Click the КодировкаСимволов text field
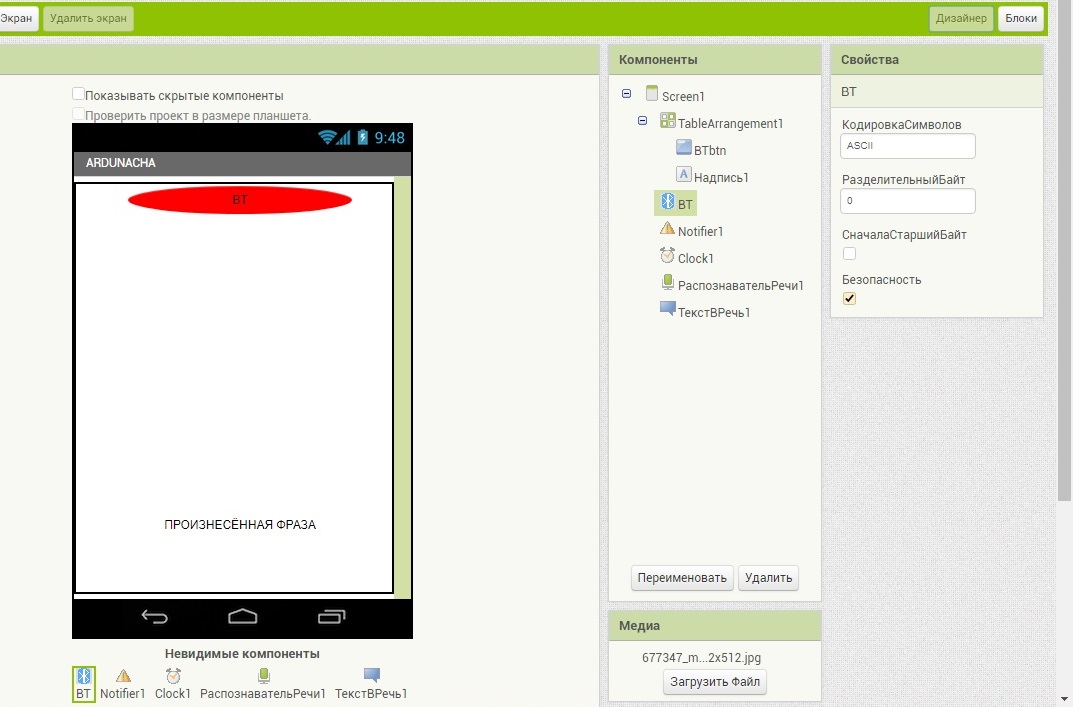1073x707 pixels. click(x=908, y=146)
